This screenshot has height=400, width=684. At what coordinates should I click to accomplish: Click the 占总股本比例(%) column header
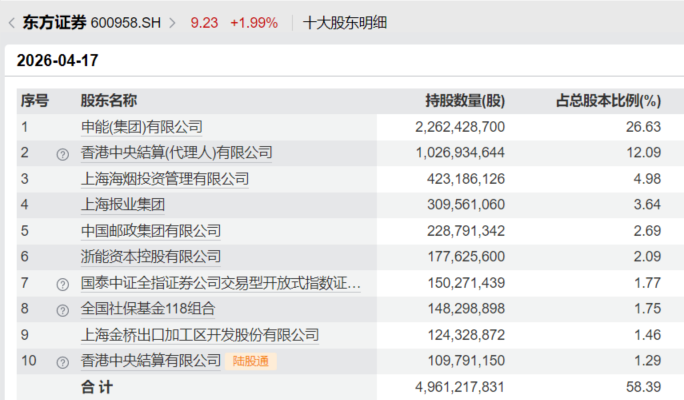point(609,101)
